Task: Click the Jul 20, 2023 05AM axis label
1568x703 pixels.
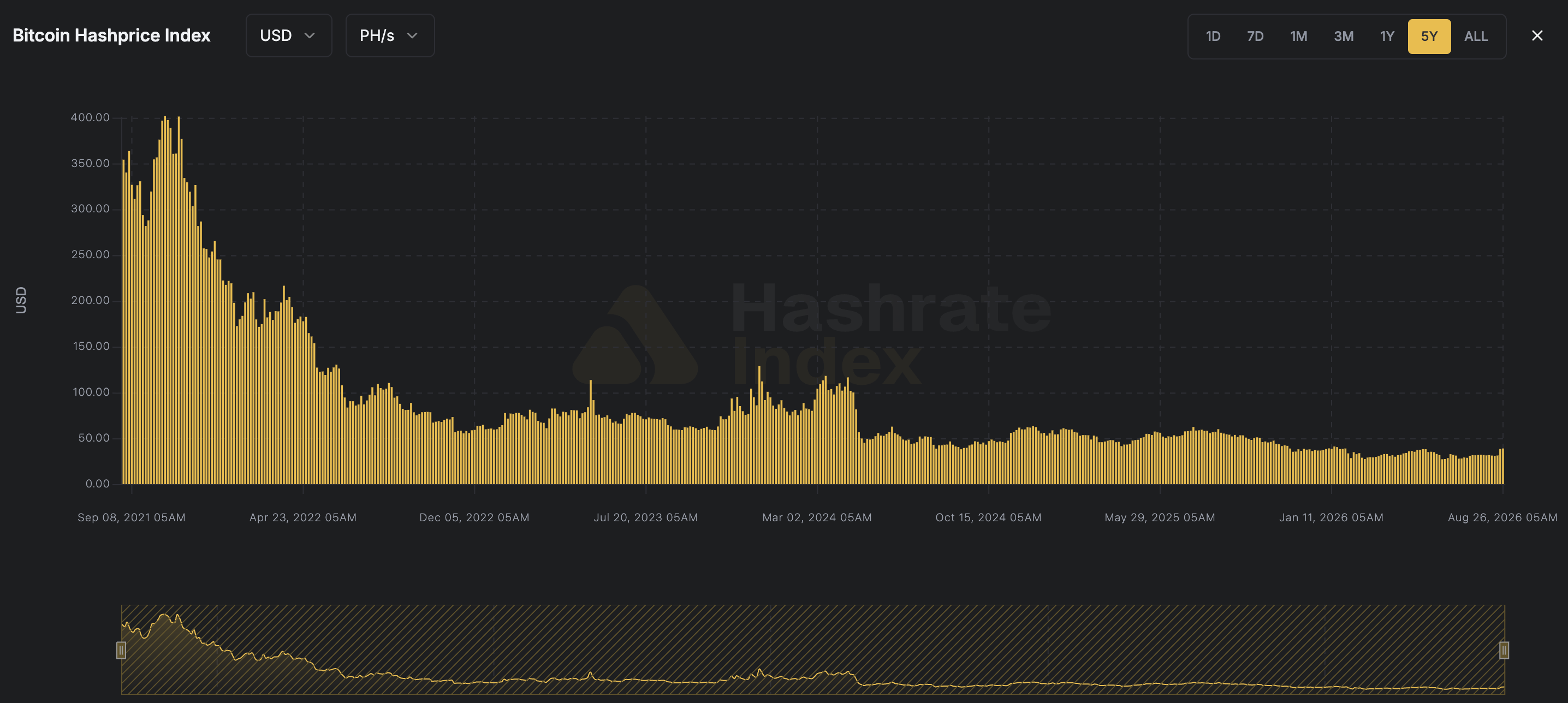Action: pyautogui.click(x=646, y=517)
